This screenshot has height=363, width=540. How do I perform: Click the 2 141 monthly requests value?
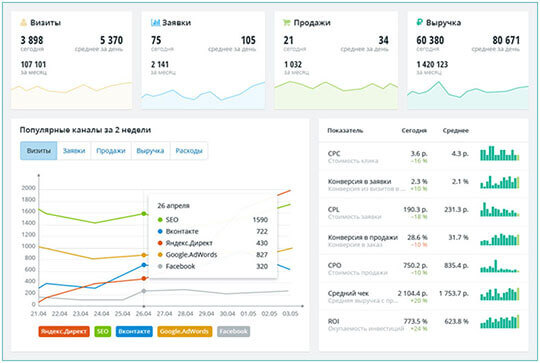click(160, 64)
